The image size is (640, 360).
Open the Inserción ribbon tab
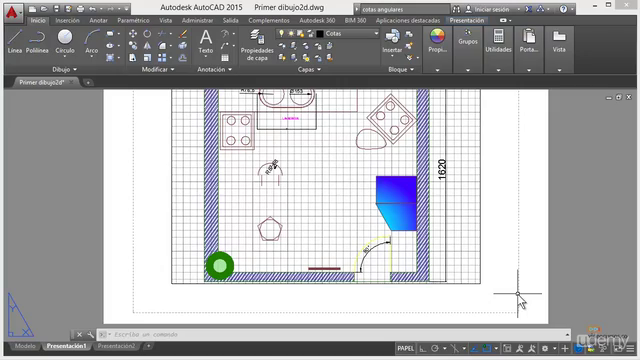click(x=67, y=20)
